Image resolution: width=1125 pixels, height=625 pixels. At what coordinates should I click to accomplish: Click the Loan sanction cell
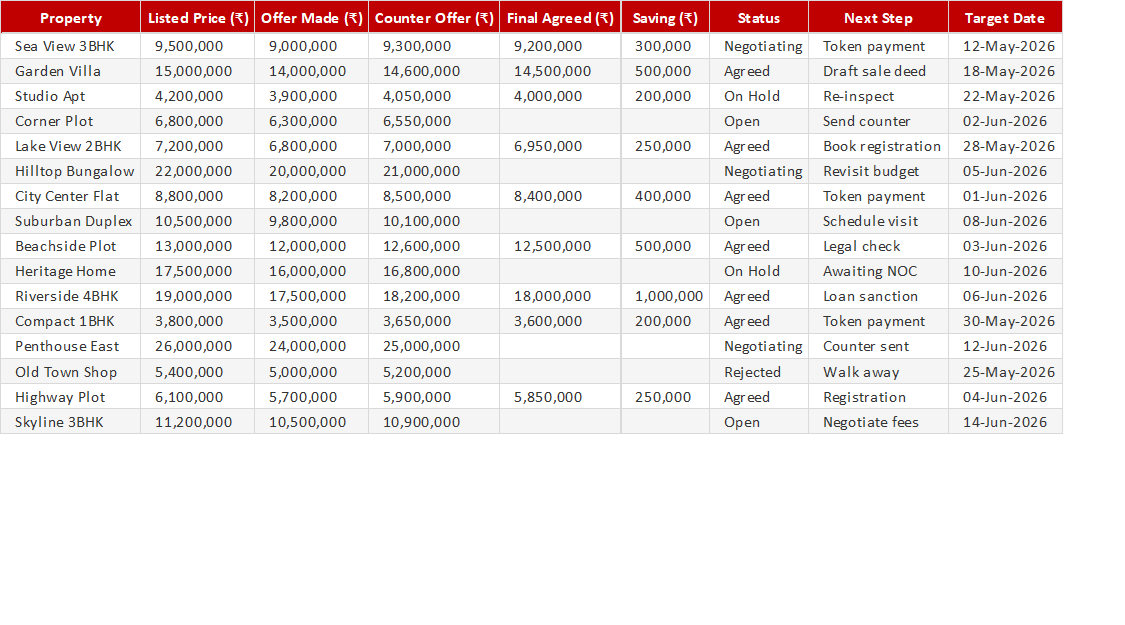878,296
